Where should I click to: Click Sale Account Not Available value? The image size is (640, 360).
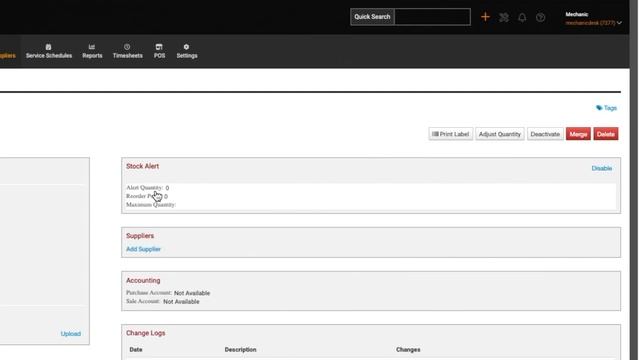click(181, 302)
